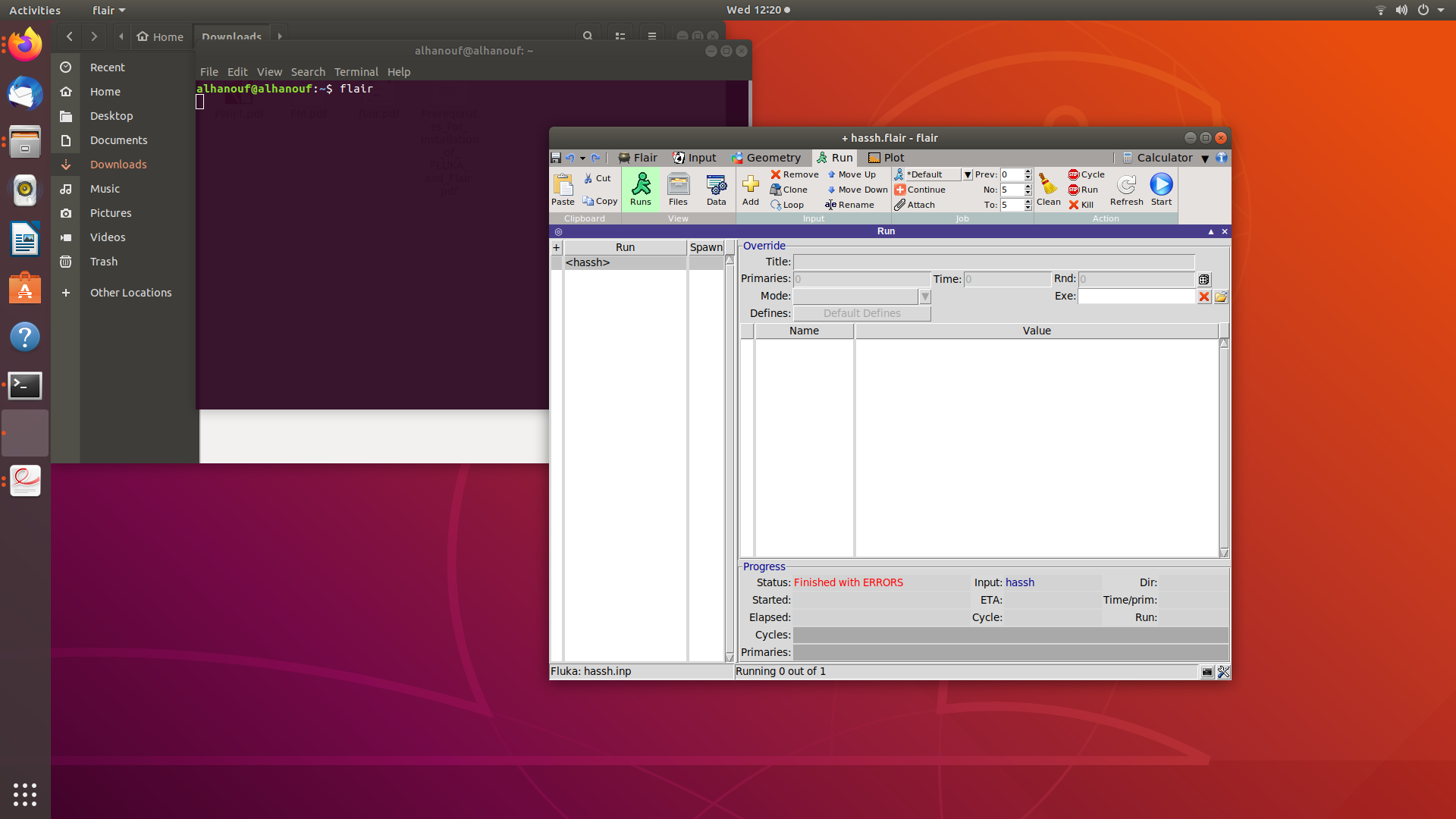Open Show Applications grid
1456x819 pixels.
coord(25,794)
